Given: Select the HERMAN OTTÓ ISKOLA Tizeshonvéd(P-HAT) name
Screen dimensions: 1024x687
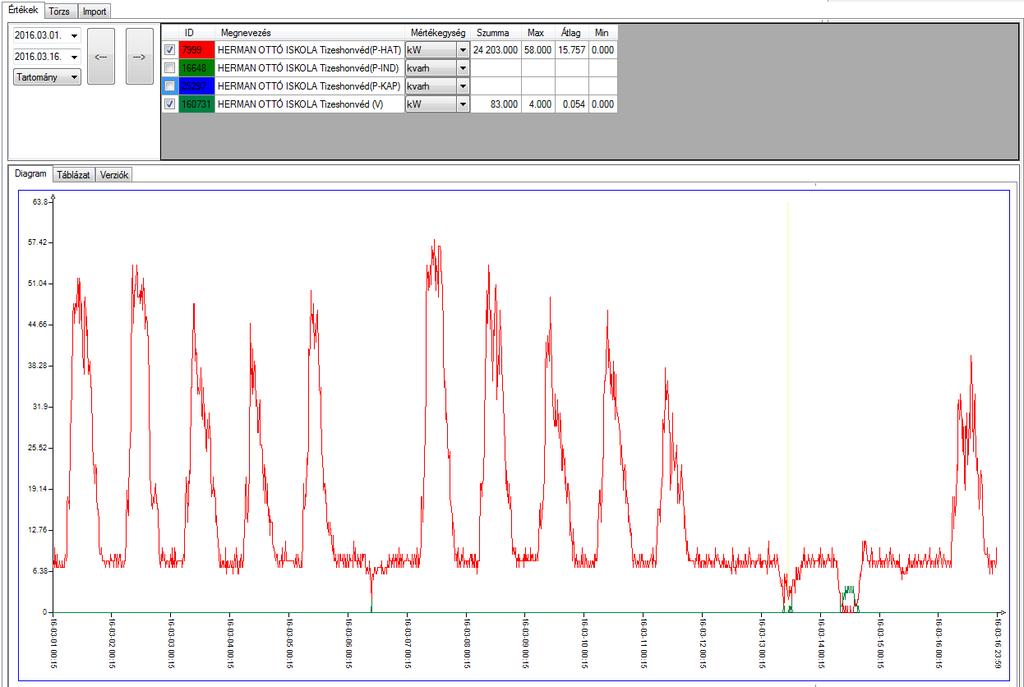Looking at the screenshot, I should [310, 50].
